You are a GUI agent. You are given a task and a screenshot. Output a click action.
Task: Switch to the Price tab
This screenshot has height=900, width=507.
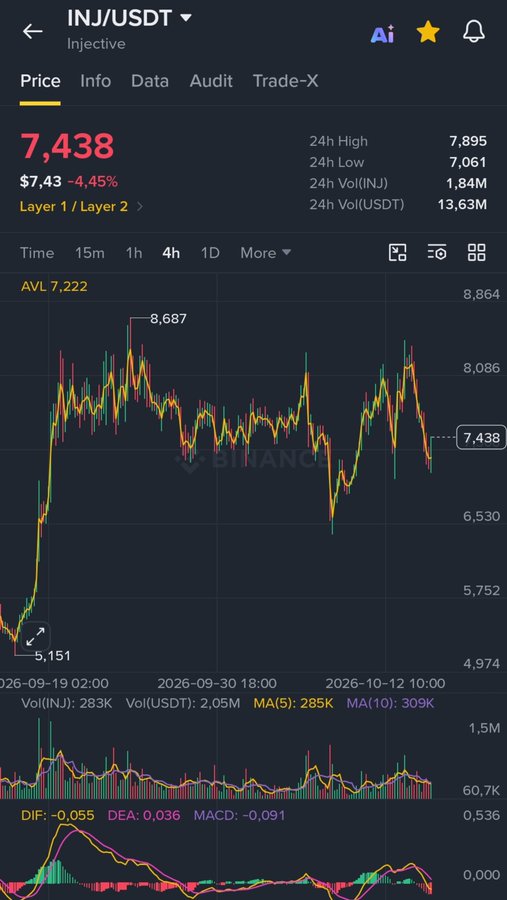40,81
